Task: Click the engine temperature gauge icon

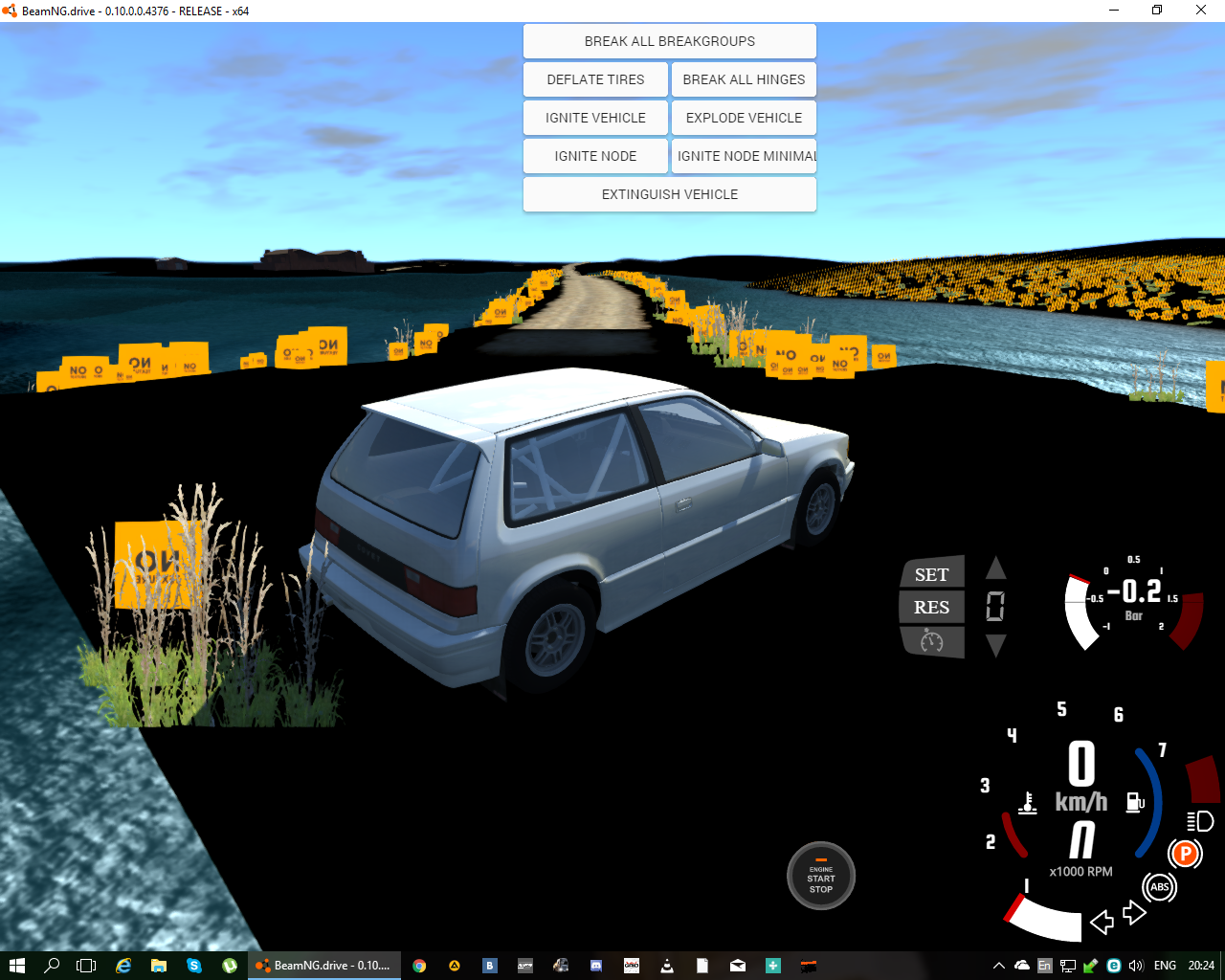Action: coord(1027,803)
